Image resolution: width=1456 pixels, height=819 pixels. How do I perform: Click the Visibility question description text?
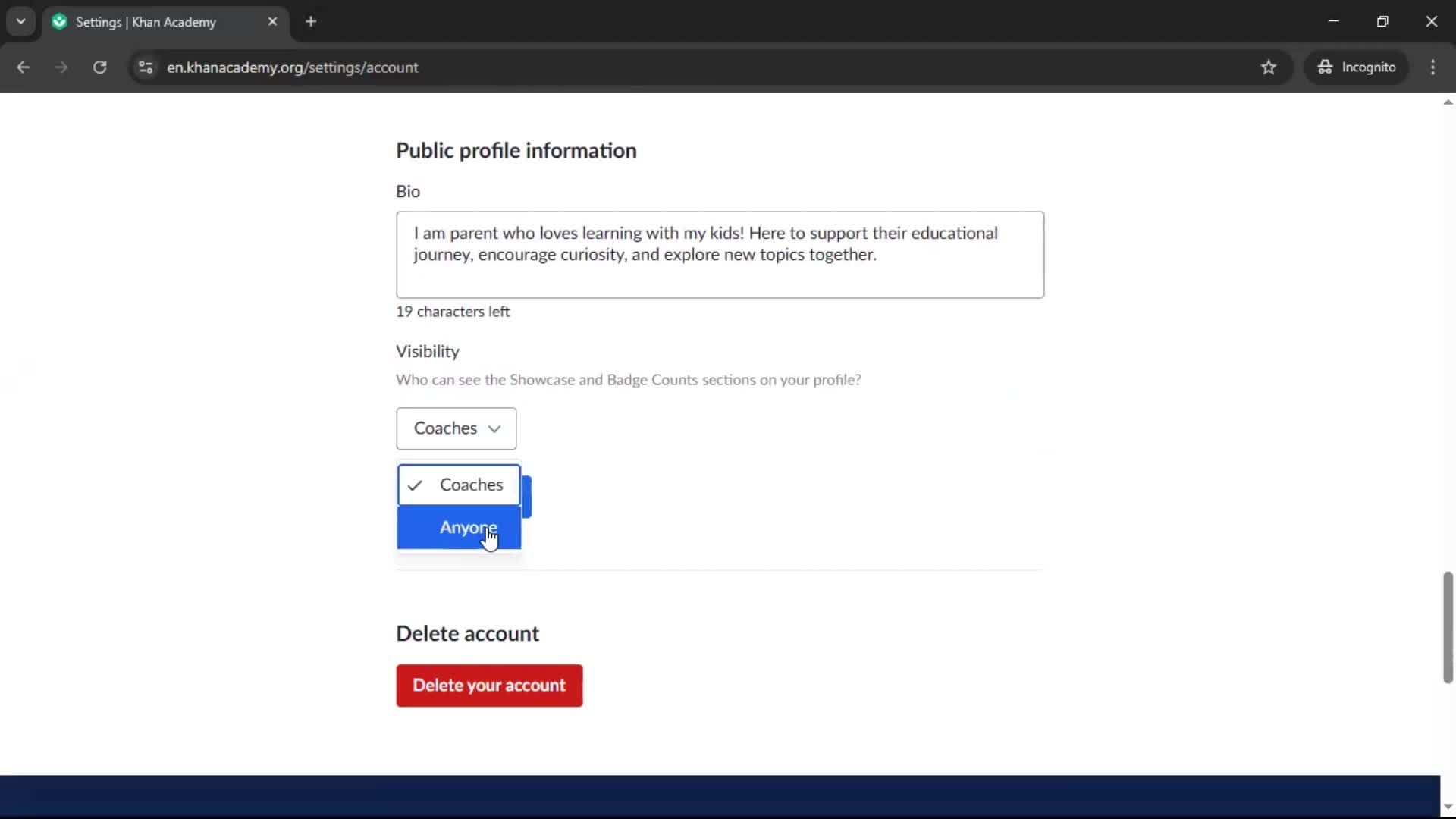pyautogui.click(x=628, y=380)
